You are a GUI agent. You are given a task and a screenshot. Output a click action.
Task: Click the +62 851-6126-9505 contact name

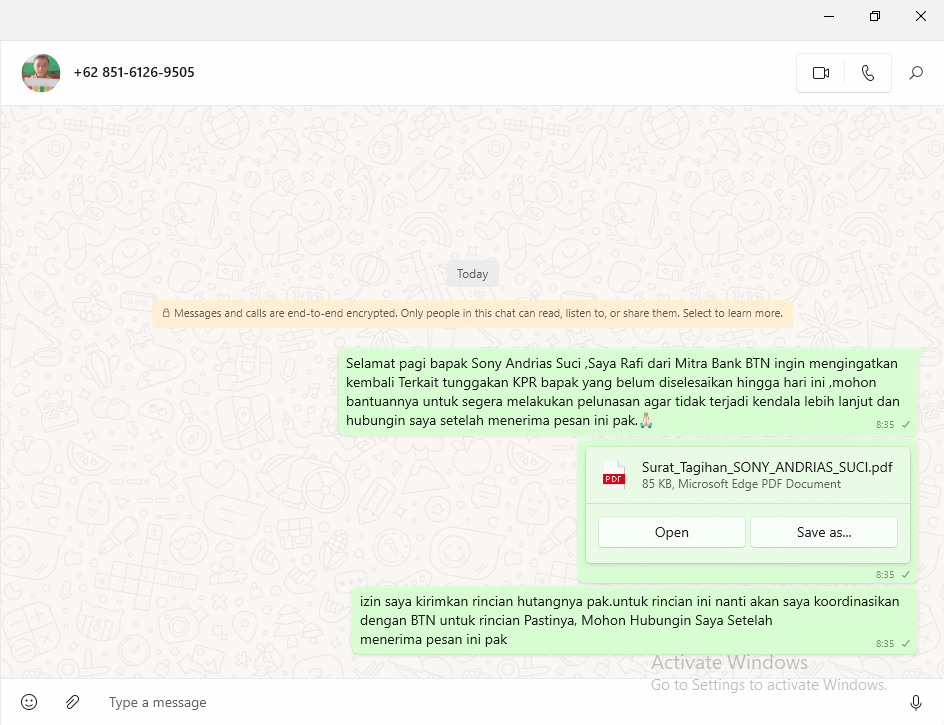[x=134, y=72]
